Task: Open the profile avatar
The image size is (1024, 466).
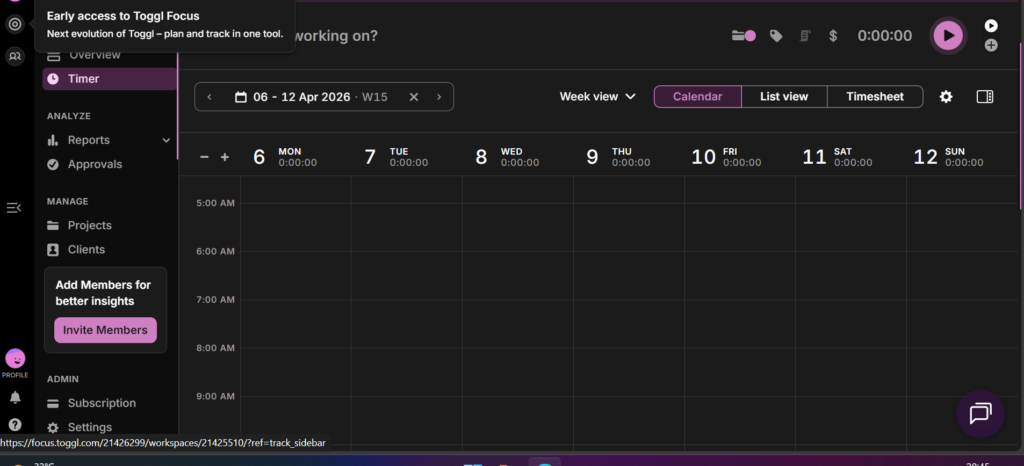Action: (15, 358)
